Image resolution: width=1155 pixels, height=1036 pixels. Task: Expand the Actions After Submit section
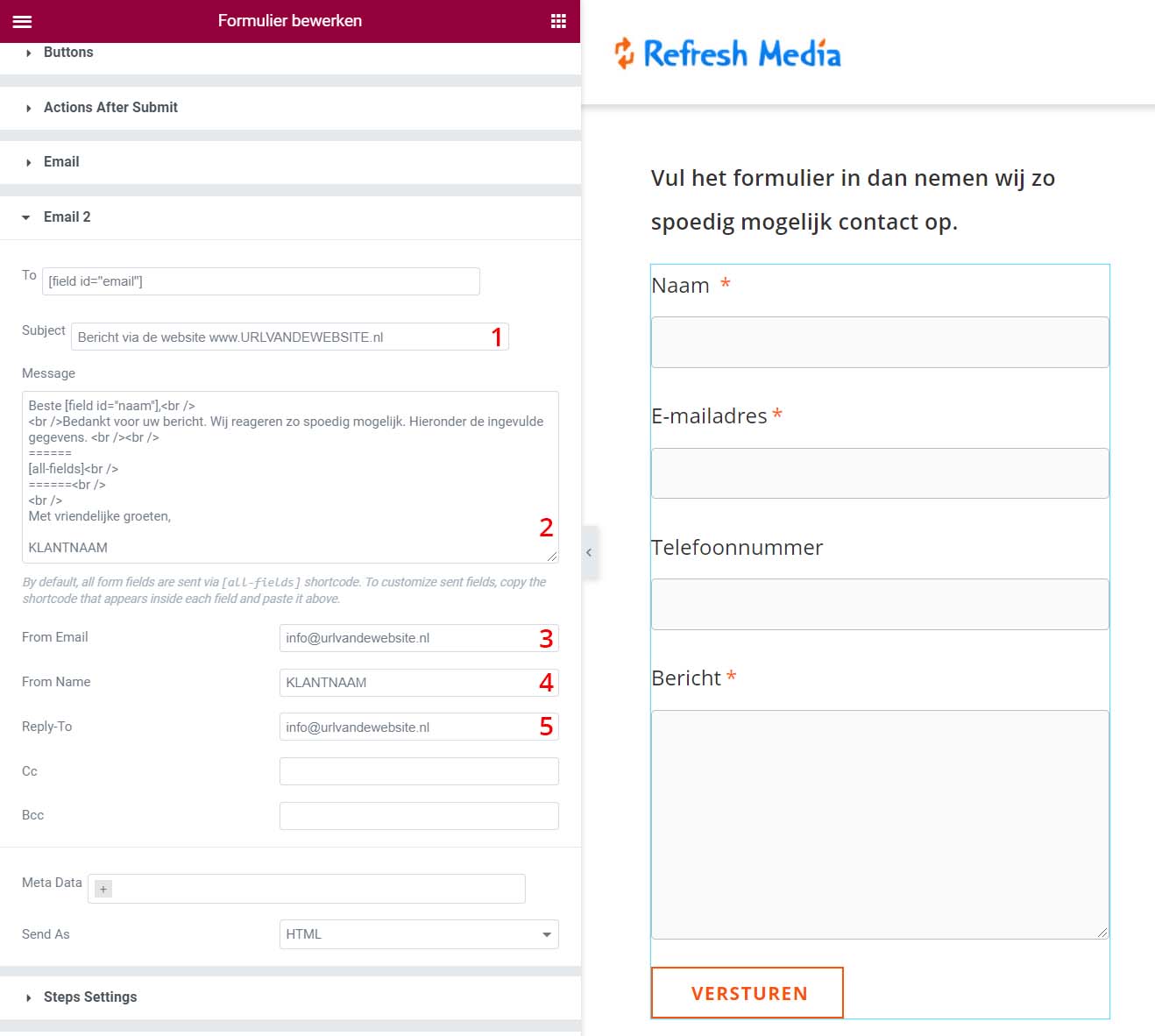(x=110, y=107)
